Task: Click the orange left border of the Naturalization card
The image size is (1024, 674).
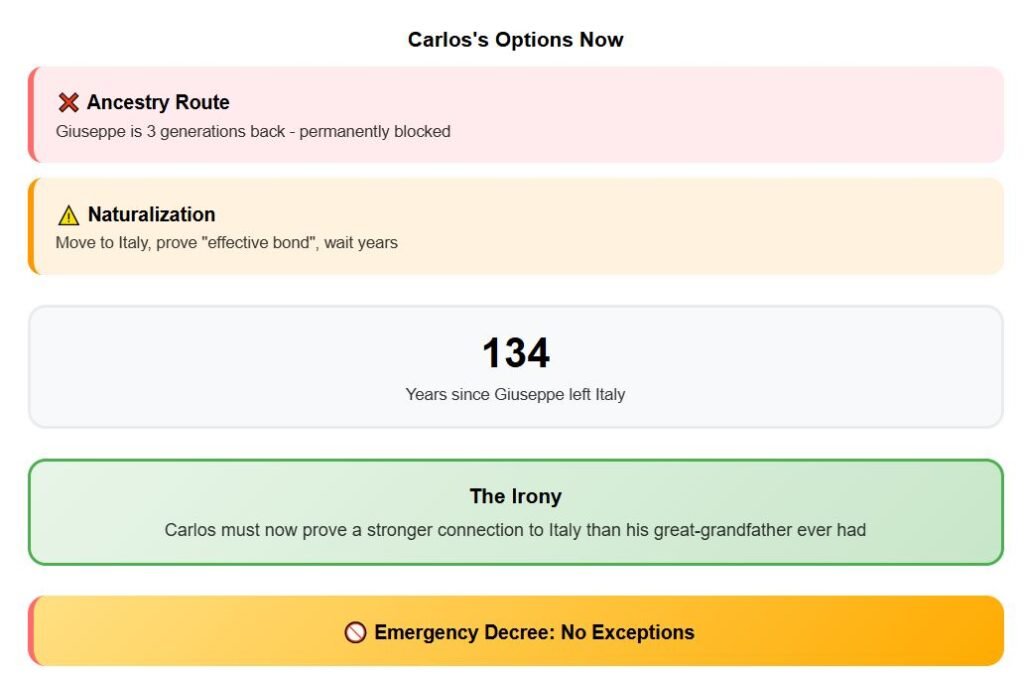Action: point(31,226)
